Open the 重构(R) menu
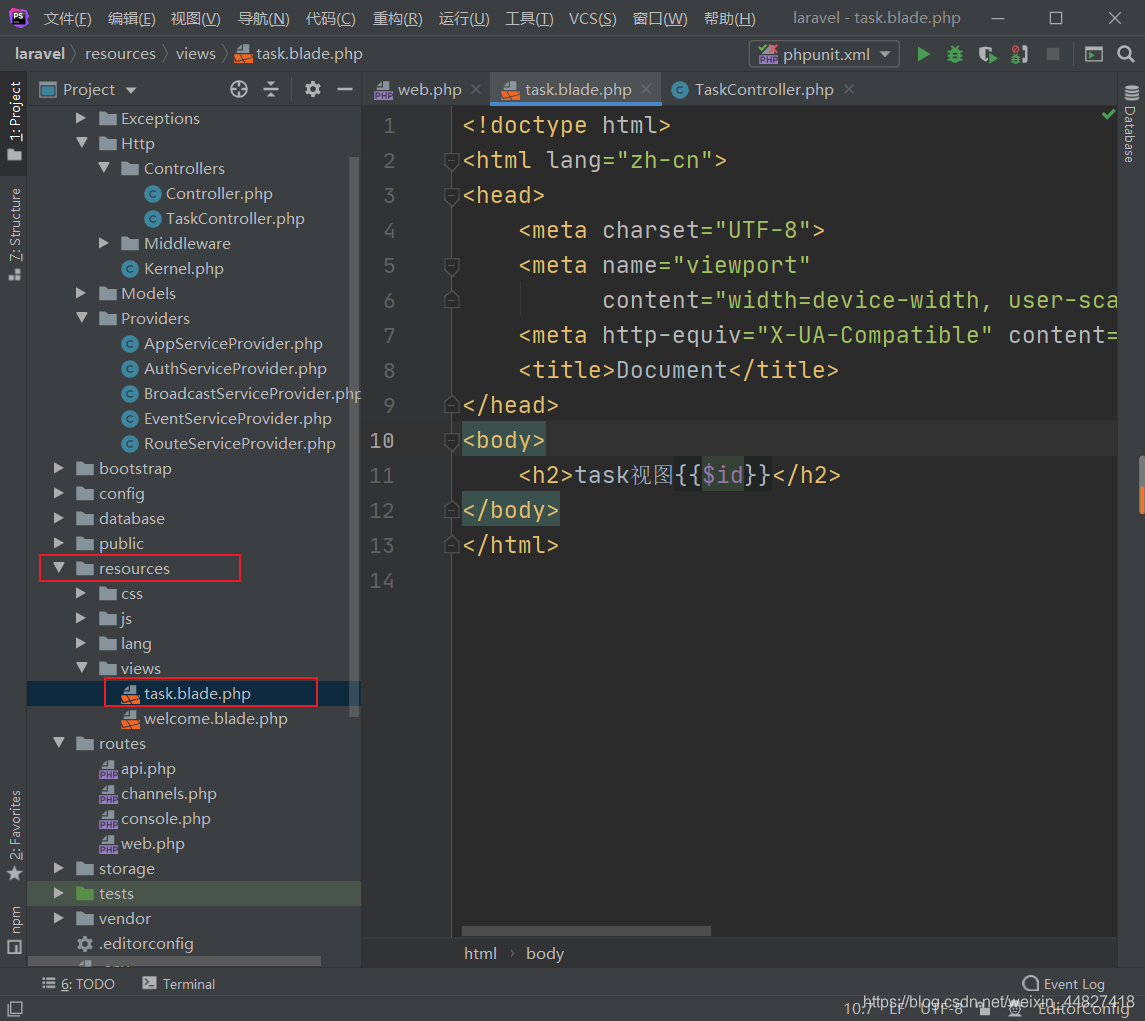This screenshot has height=1021, width=1145. point(397,18)
